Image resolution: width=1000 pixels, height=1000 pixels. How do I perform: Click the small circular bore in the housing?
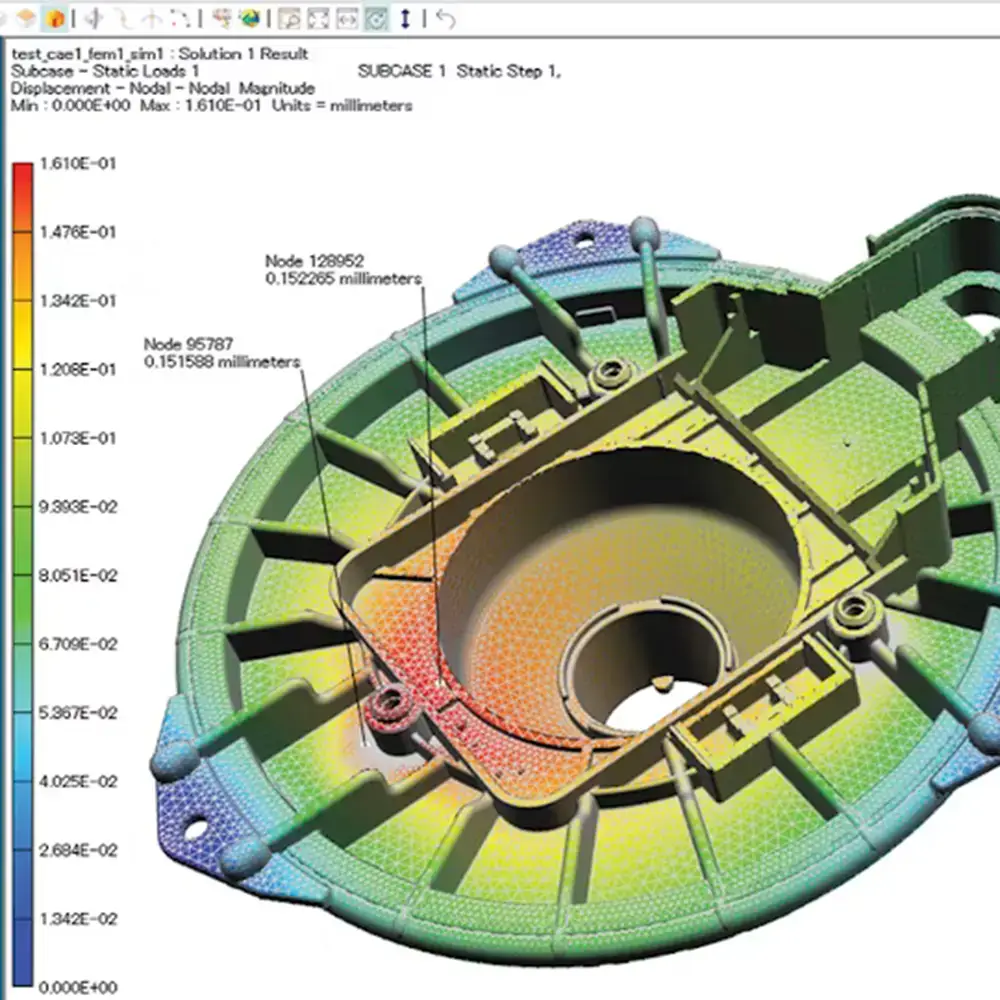pyautogui.click(x=647, y=670)
